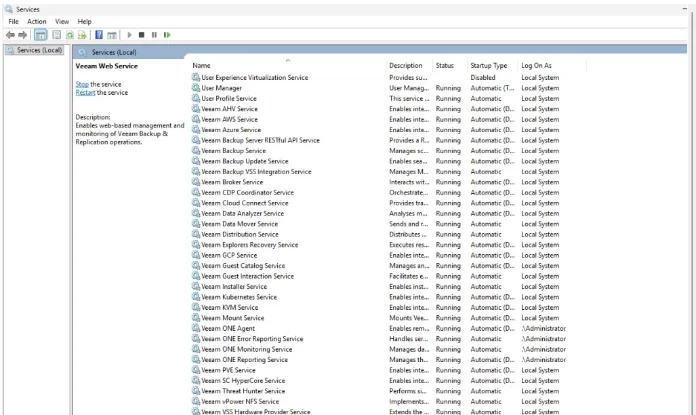Screen dimensions: 696x415
Task: Sort by the Startup Type column header
Action: coord(489,66)
